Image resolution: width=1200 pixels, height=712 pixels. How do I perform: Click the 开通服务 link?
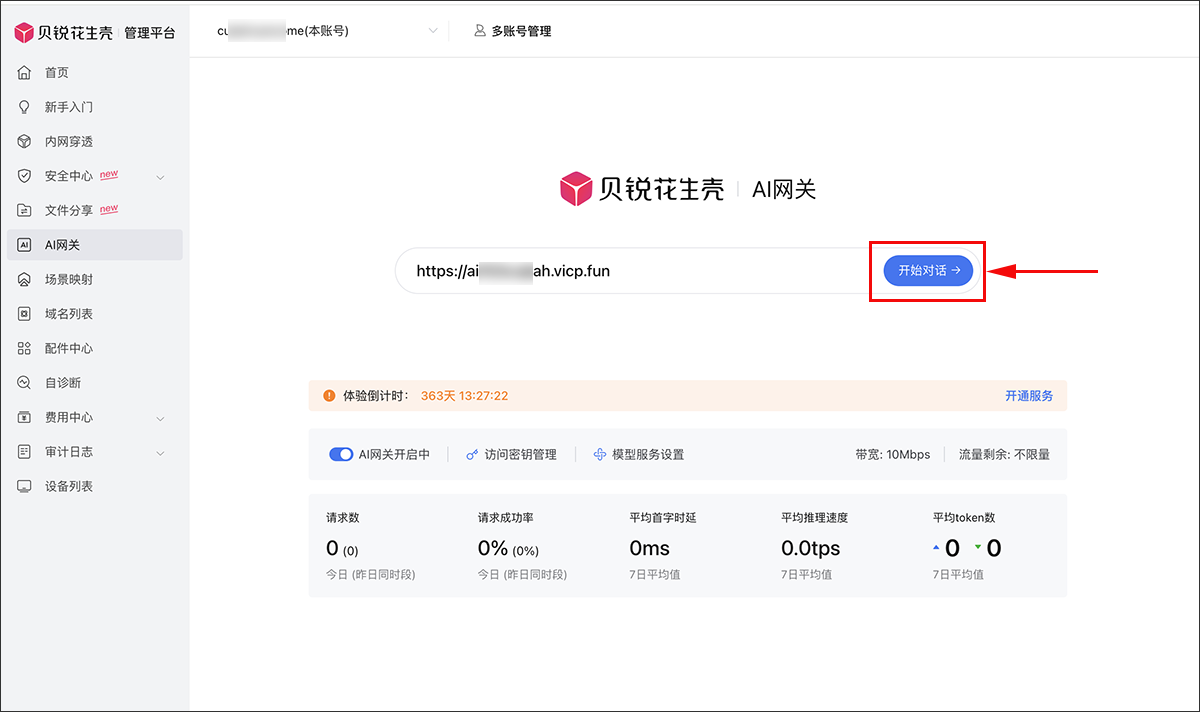click(x=1028, y=396)
